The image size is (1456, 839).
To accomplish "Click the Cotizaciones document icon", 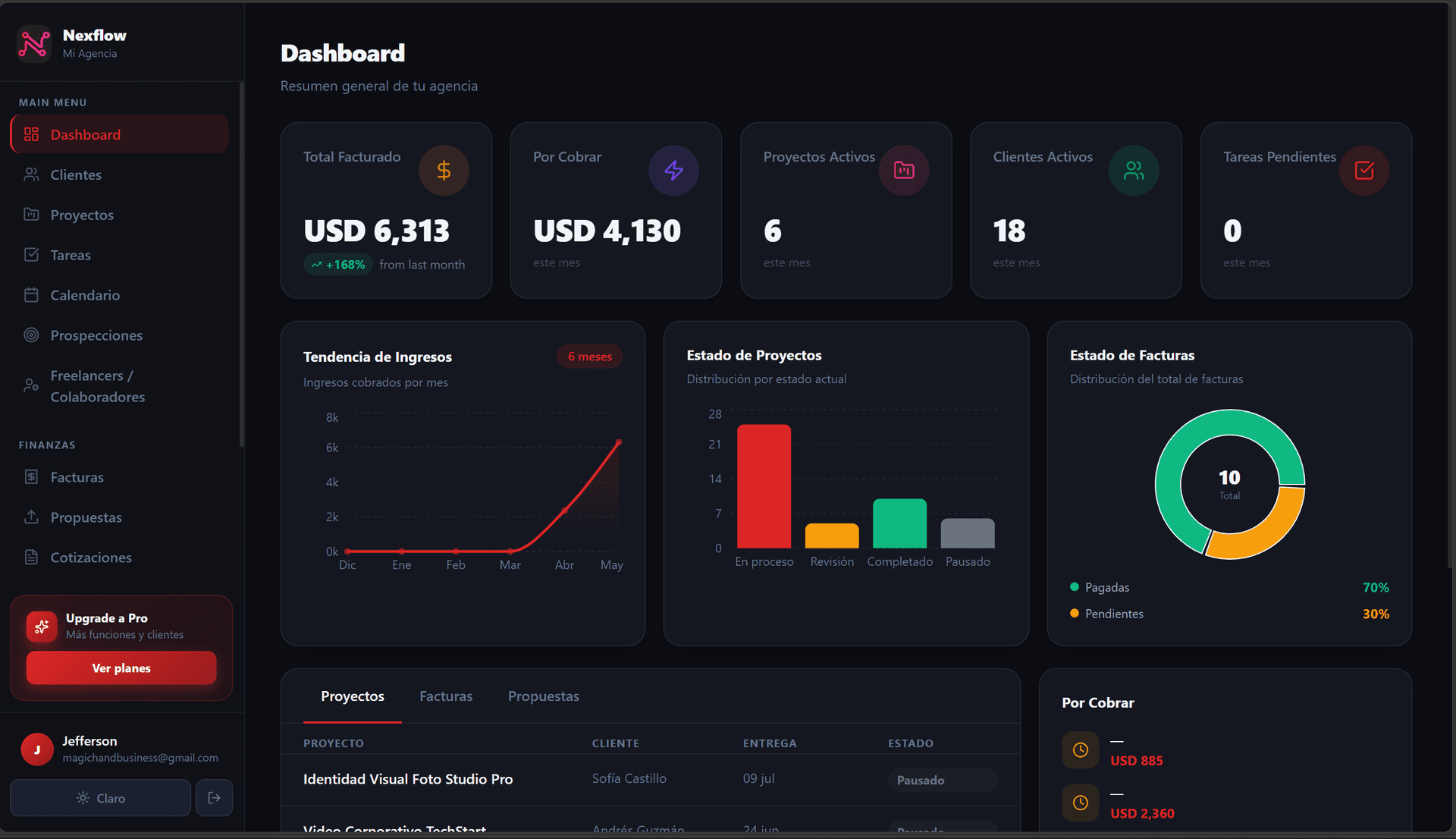I will pos(31,558).
